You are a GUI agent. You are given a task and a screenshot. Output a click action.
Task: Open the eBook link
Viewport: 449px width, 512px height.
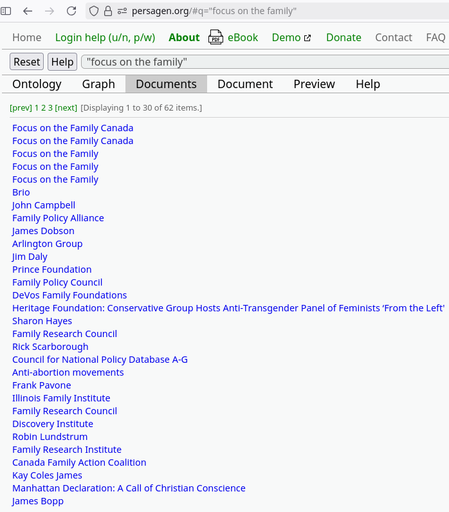243,37
